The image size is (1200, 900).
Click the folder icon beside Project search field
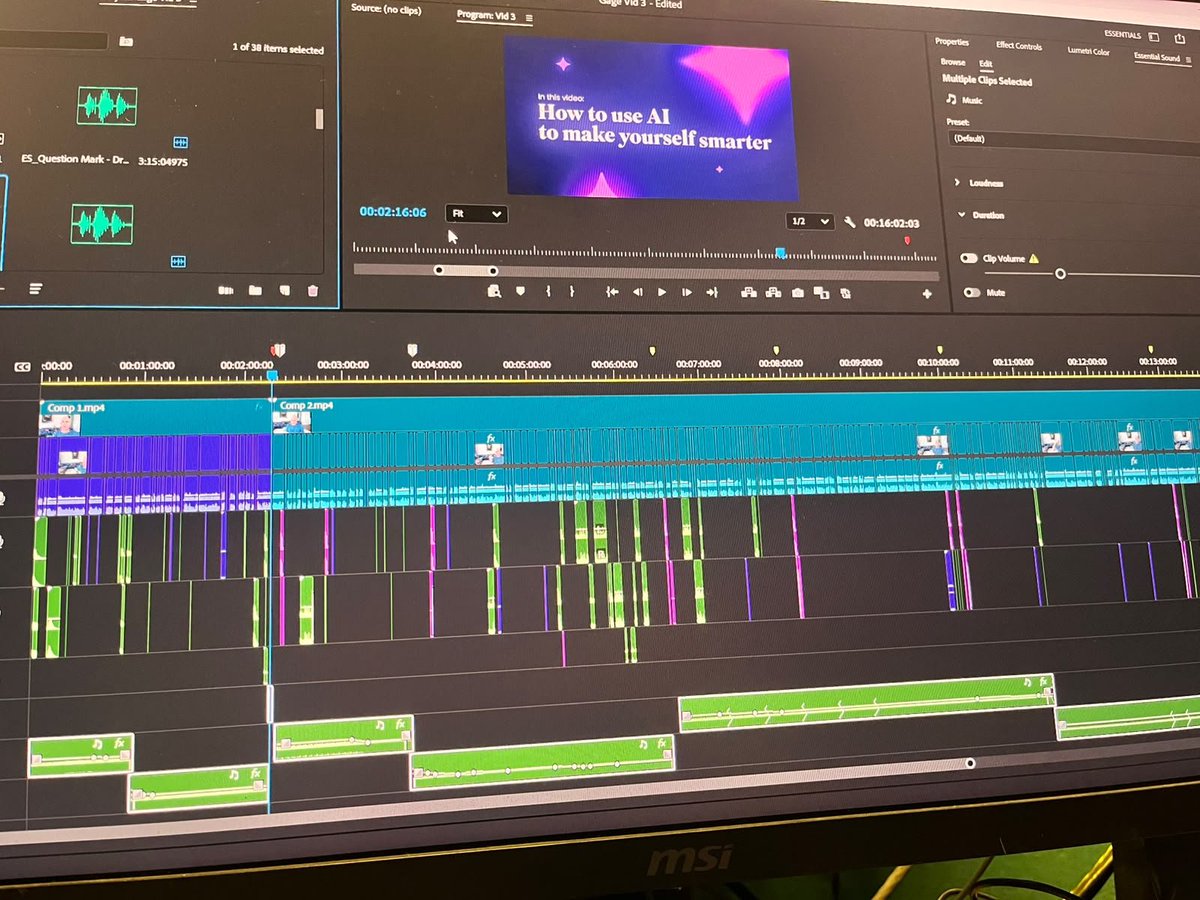(125, 41)
